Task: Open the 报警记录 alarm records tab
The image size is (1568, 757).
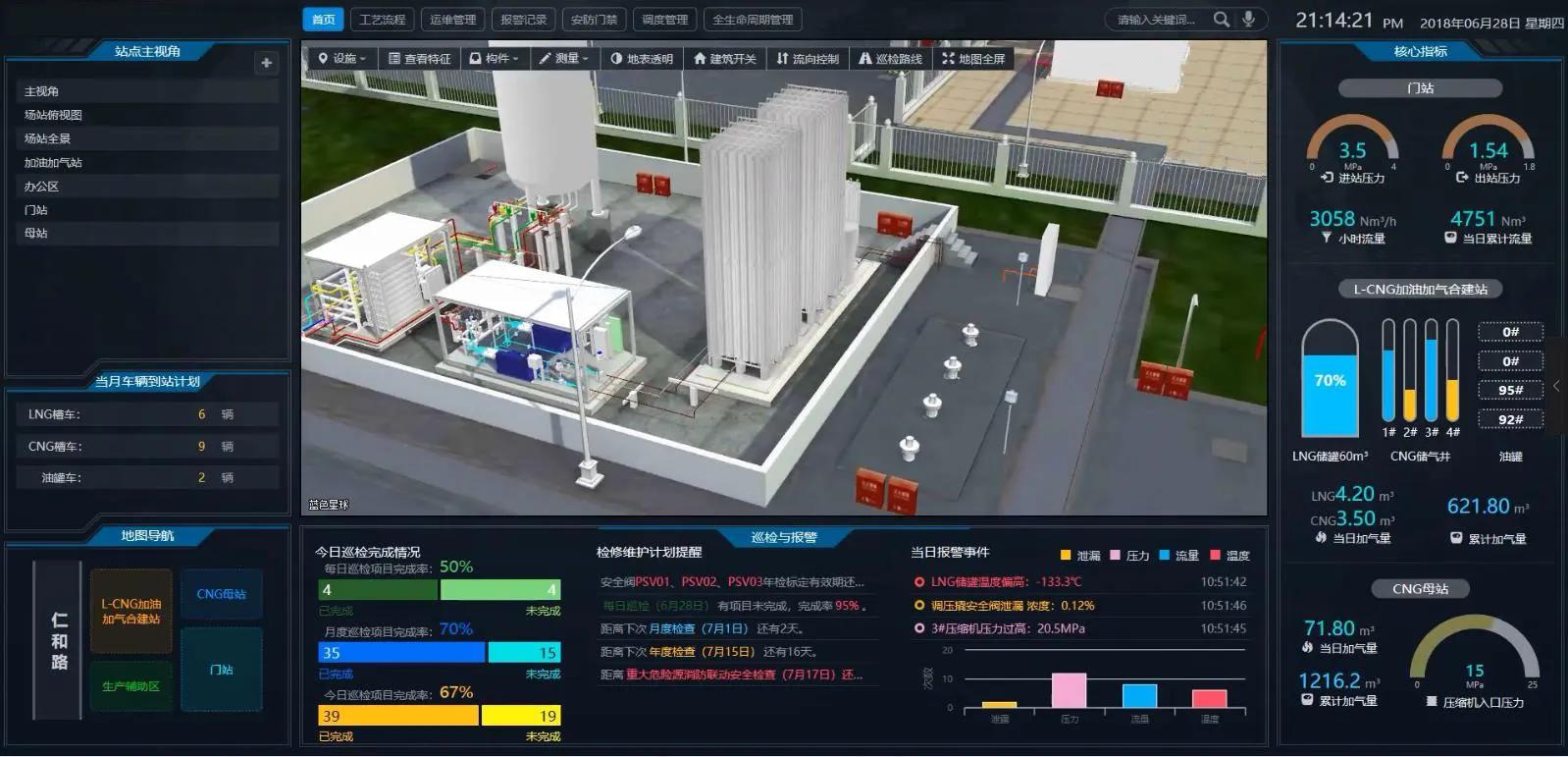Action: (x=523, y=20)
